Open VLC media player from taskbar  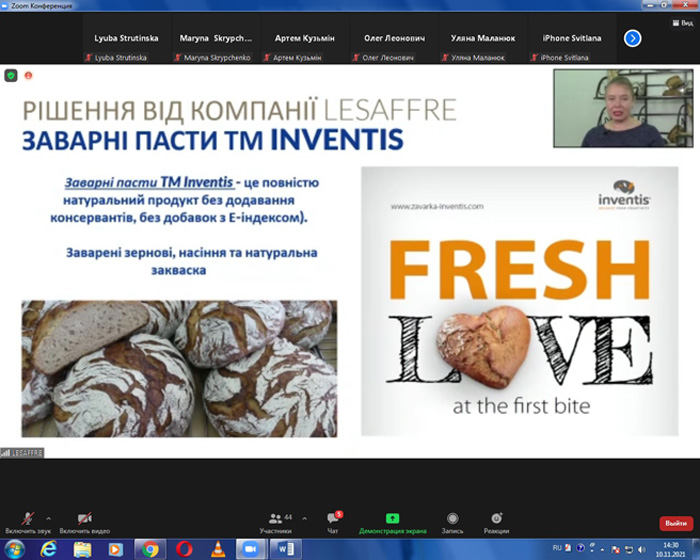pyautogui.click(x=218, y=549)
